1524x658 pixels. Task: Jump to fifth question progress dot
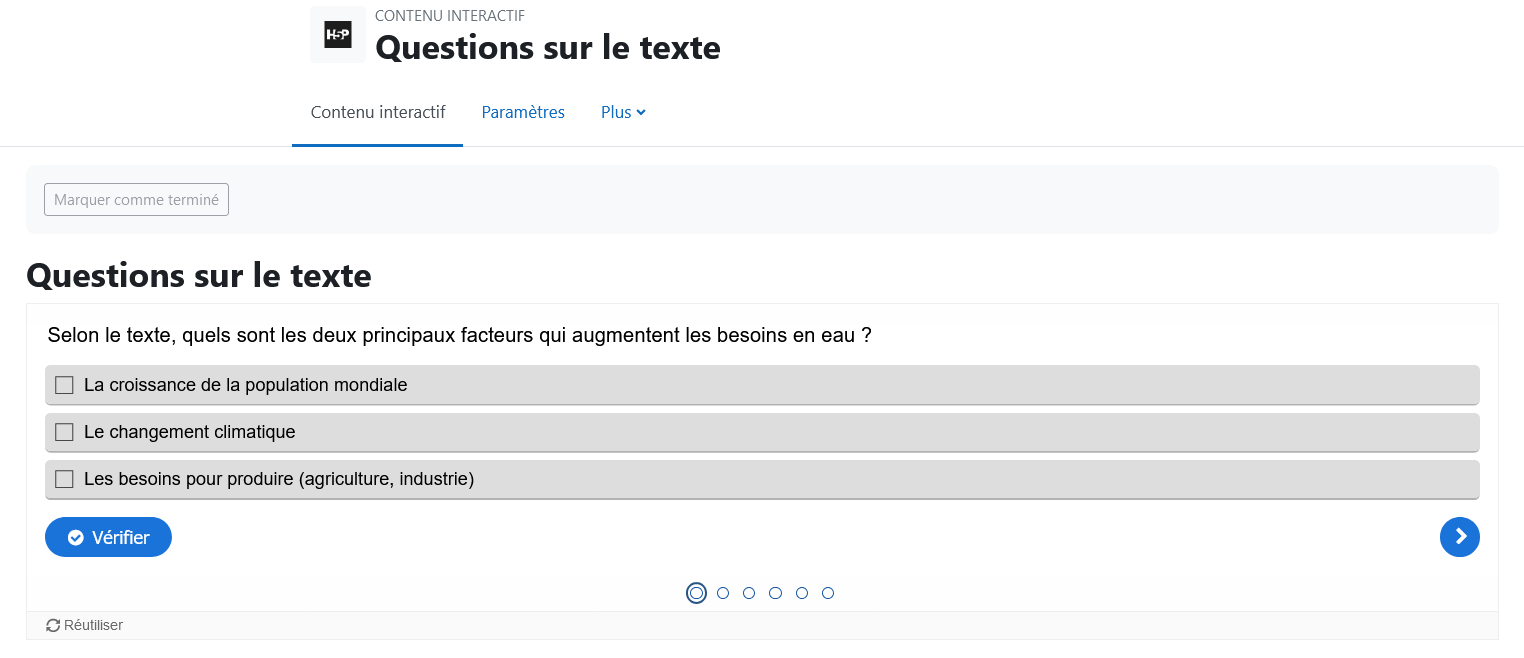pos(802,593)
